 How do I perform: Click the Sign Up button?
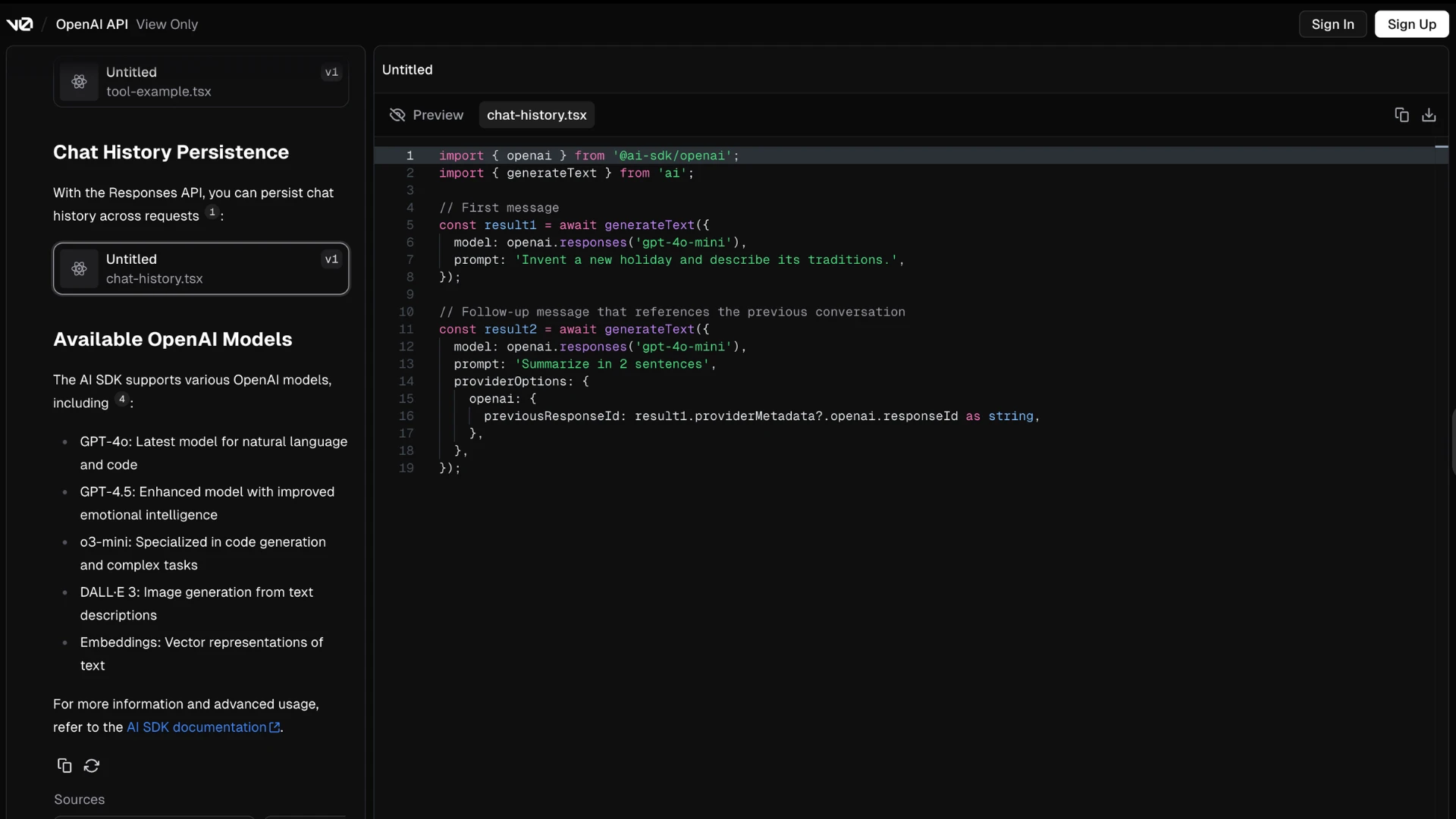tap(1411, 24)
